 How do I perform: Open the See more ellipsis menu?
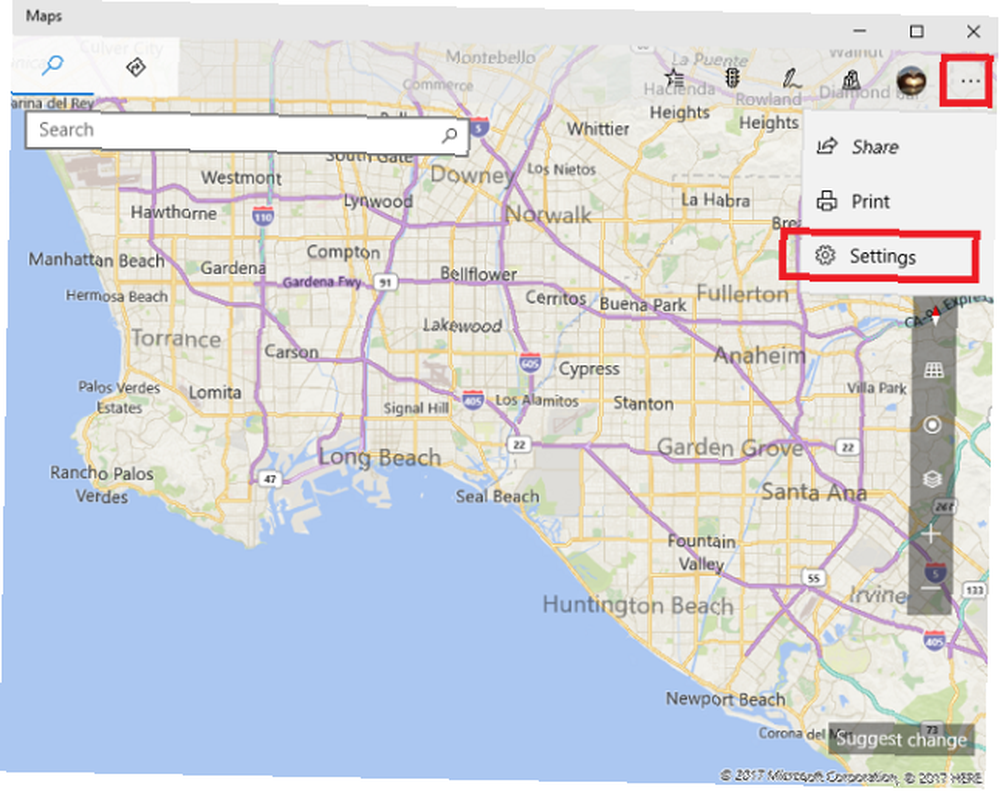[x=970, y=81]
